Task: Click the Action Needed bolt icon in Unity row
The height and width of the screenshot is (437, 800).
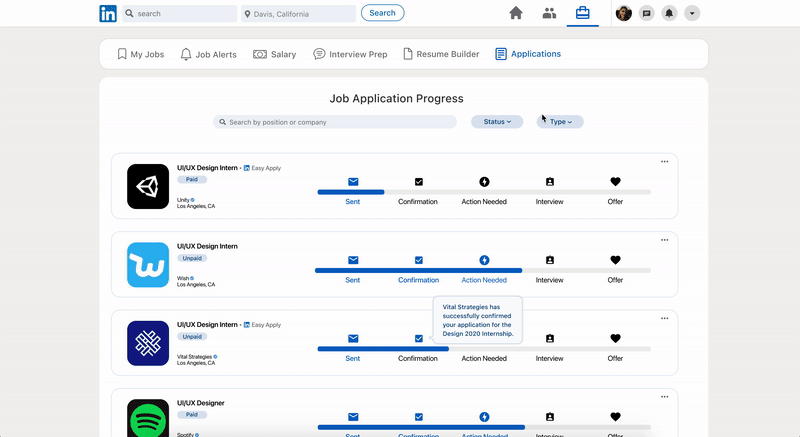Action: (484, 182)
